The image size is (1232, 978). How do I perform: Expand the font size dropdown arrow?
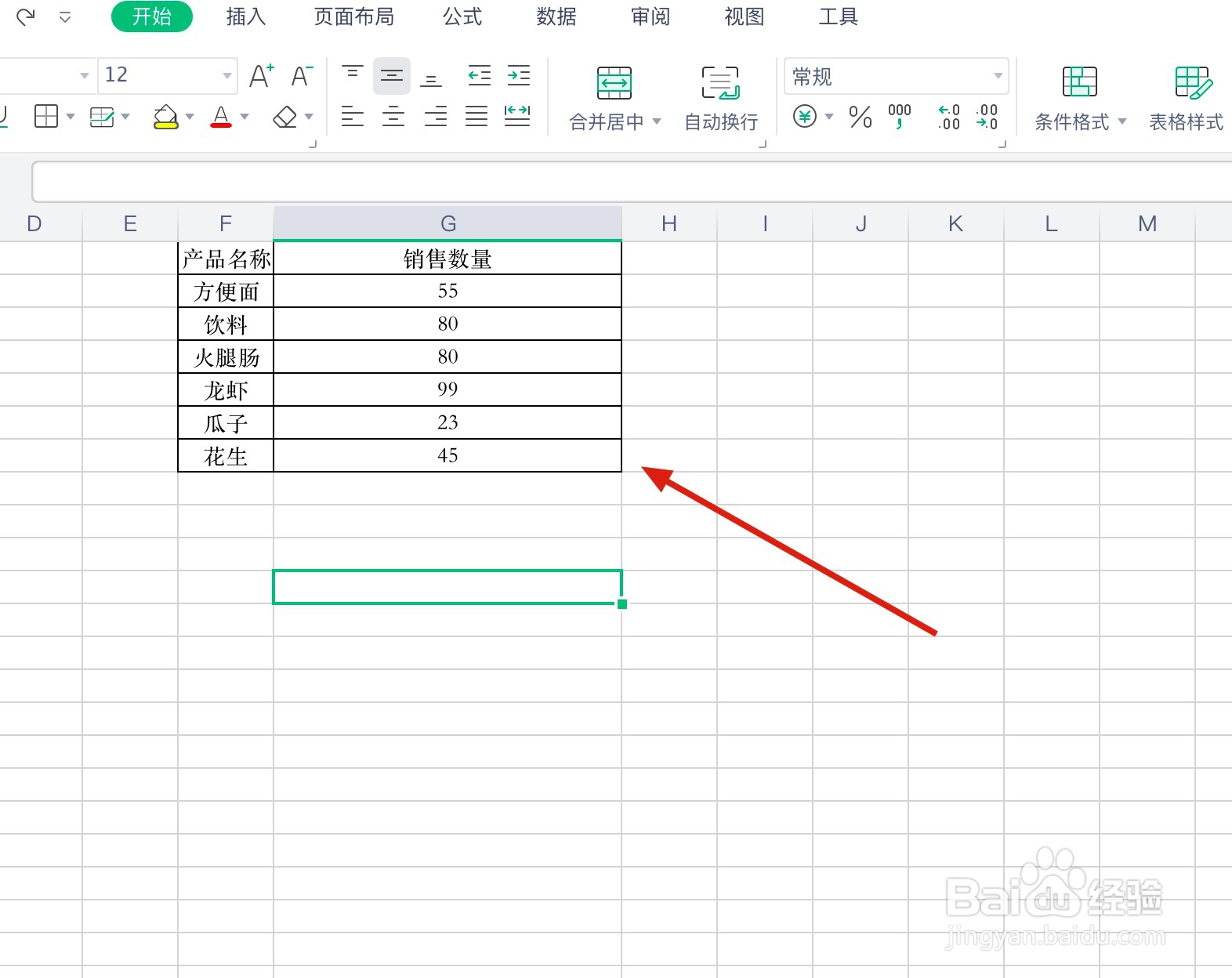click(226, 76)
